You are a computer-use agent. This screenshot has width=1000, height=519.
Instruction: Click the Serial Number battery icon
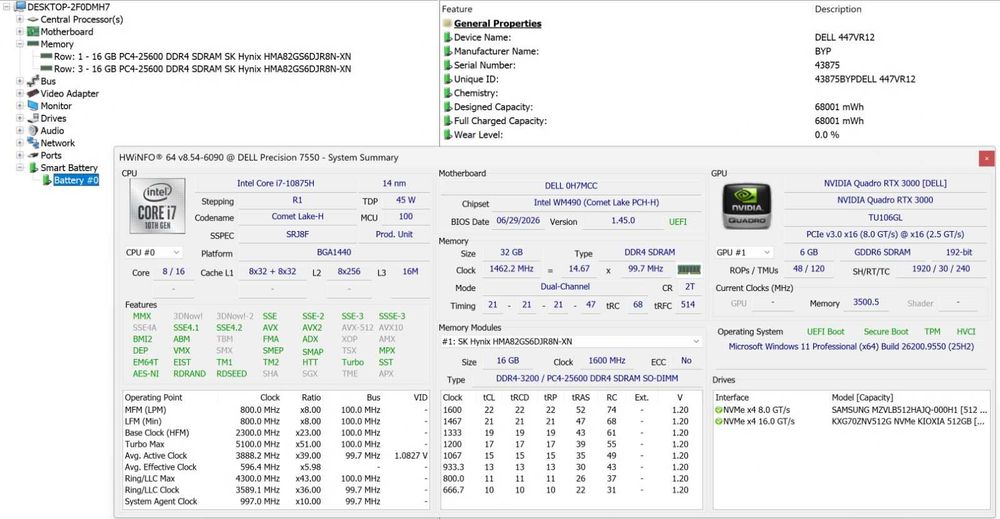[448, 65]
